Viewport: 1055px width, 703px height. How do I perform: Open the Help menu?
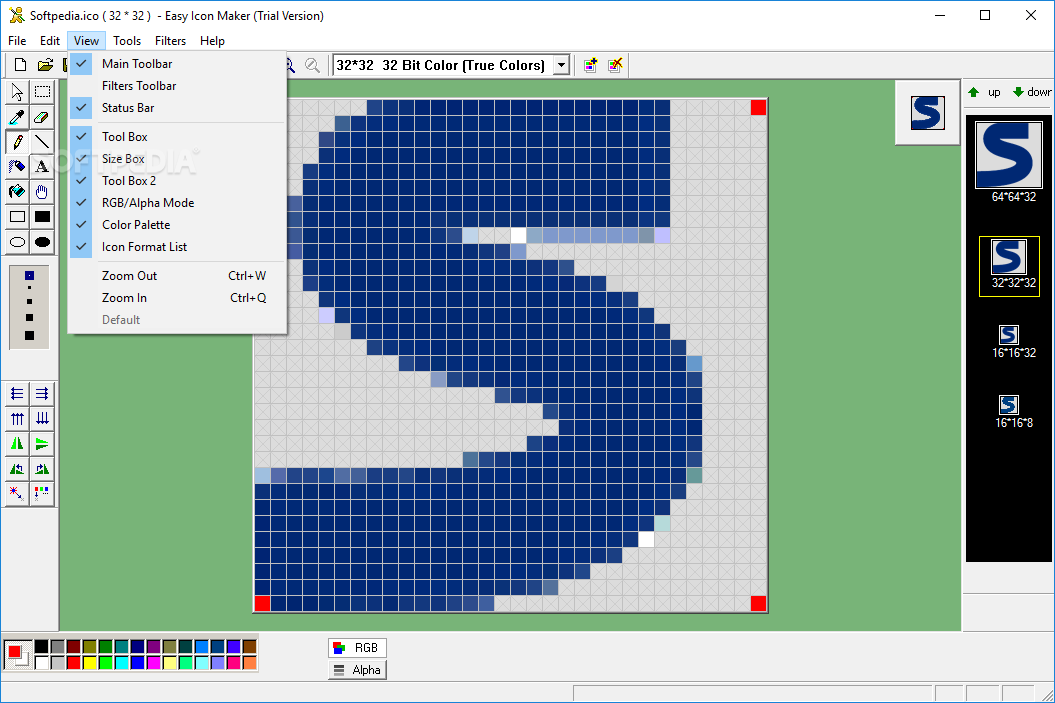tap(212, 41)
